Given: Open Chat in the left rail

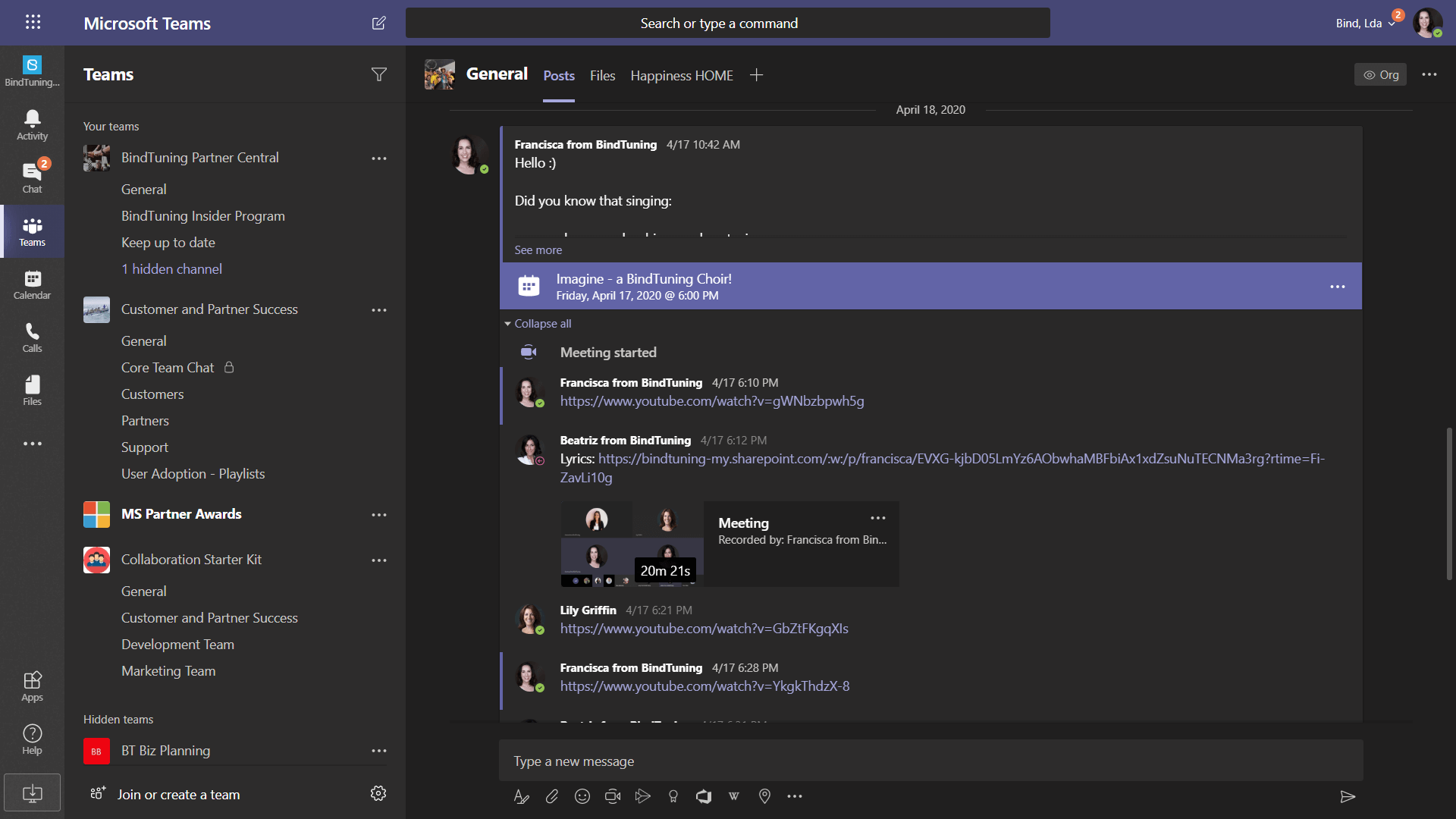Looking at the screenshot, I should click(x=32, y=178).
